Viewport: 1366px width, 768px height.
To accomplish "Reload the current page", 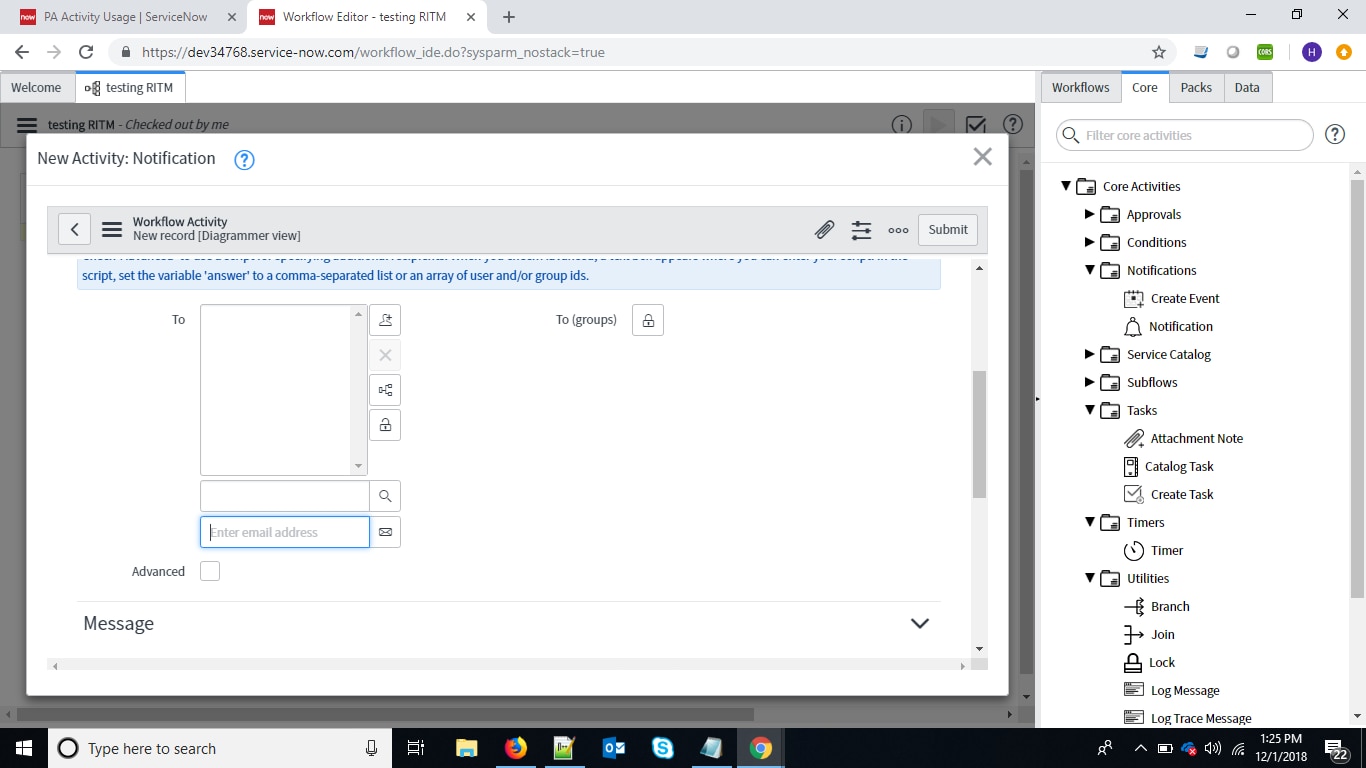I will pyautogui.click(x=86, y=52).
